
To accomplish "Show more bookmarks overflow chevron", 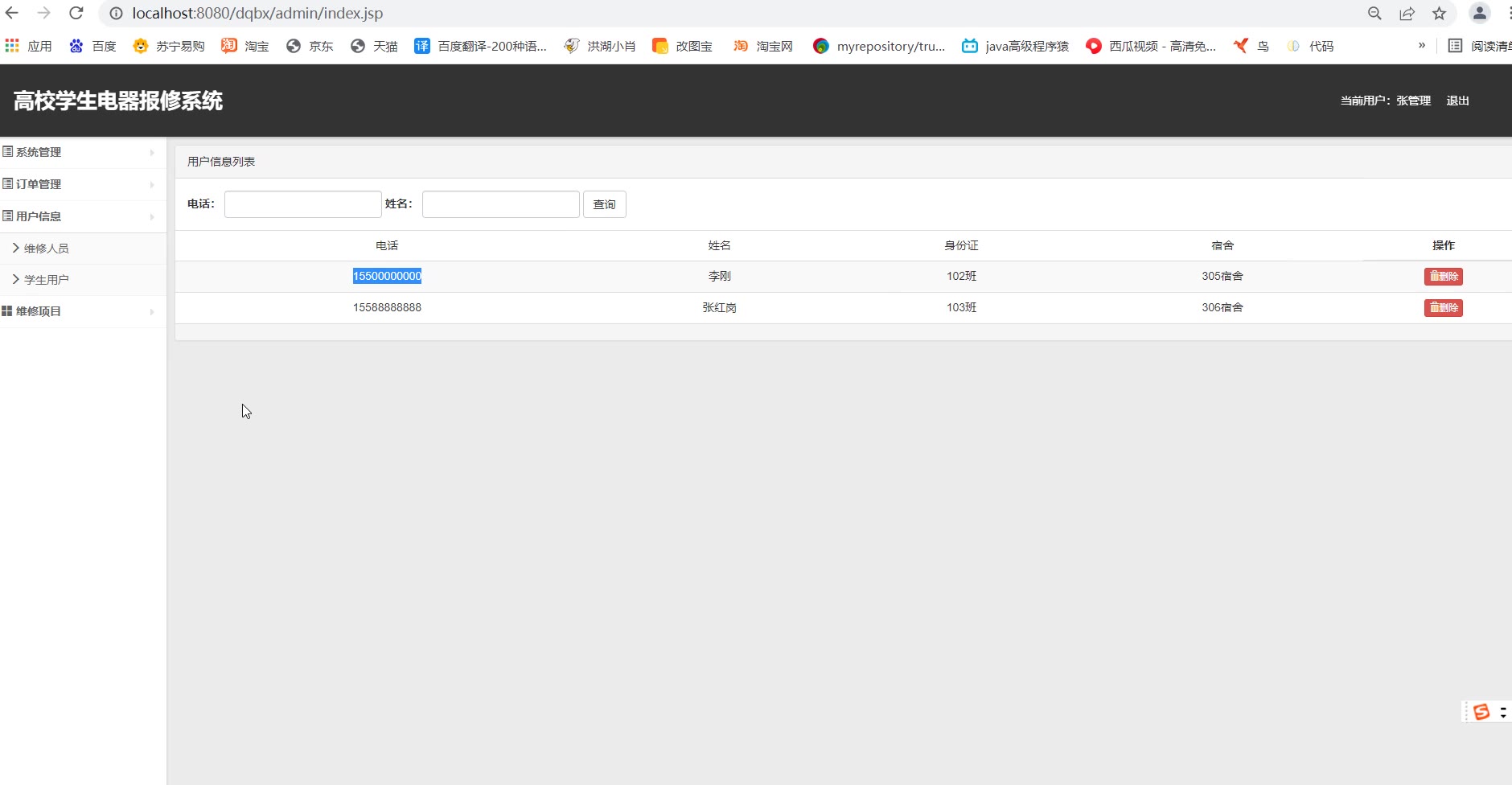I will coord(1422,45).
